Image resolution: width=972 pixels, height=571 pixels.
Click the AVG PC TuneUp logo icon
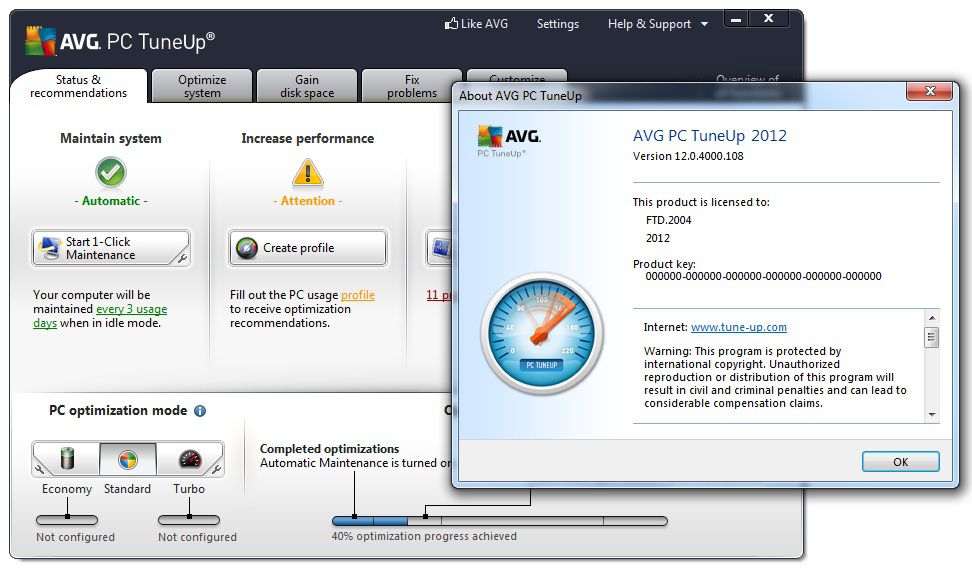(40, 41)
